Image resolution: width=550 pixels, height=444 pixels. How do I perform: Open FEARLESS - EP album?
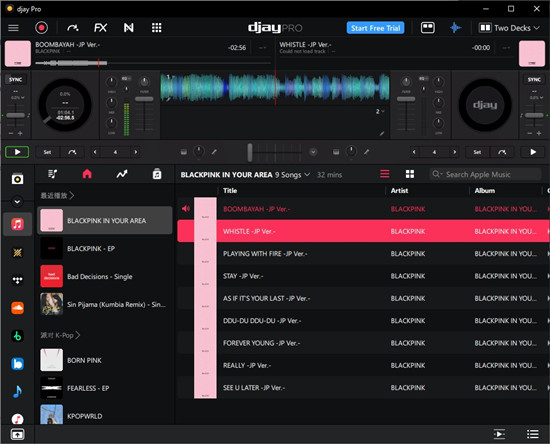(x=105, y=388)
